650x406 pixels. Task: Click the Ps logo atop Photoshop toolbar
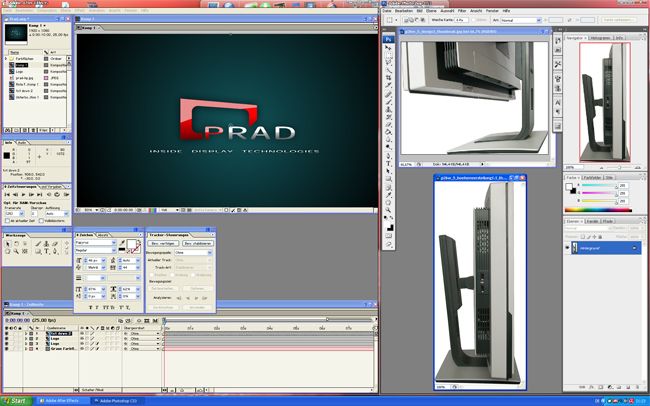[x=388, y=39]
